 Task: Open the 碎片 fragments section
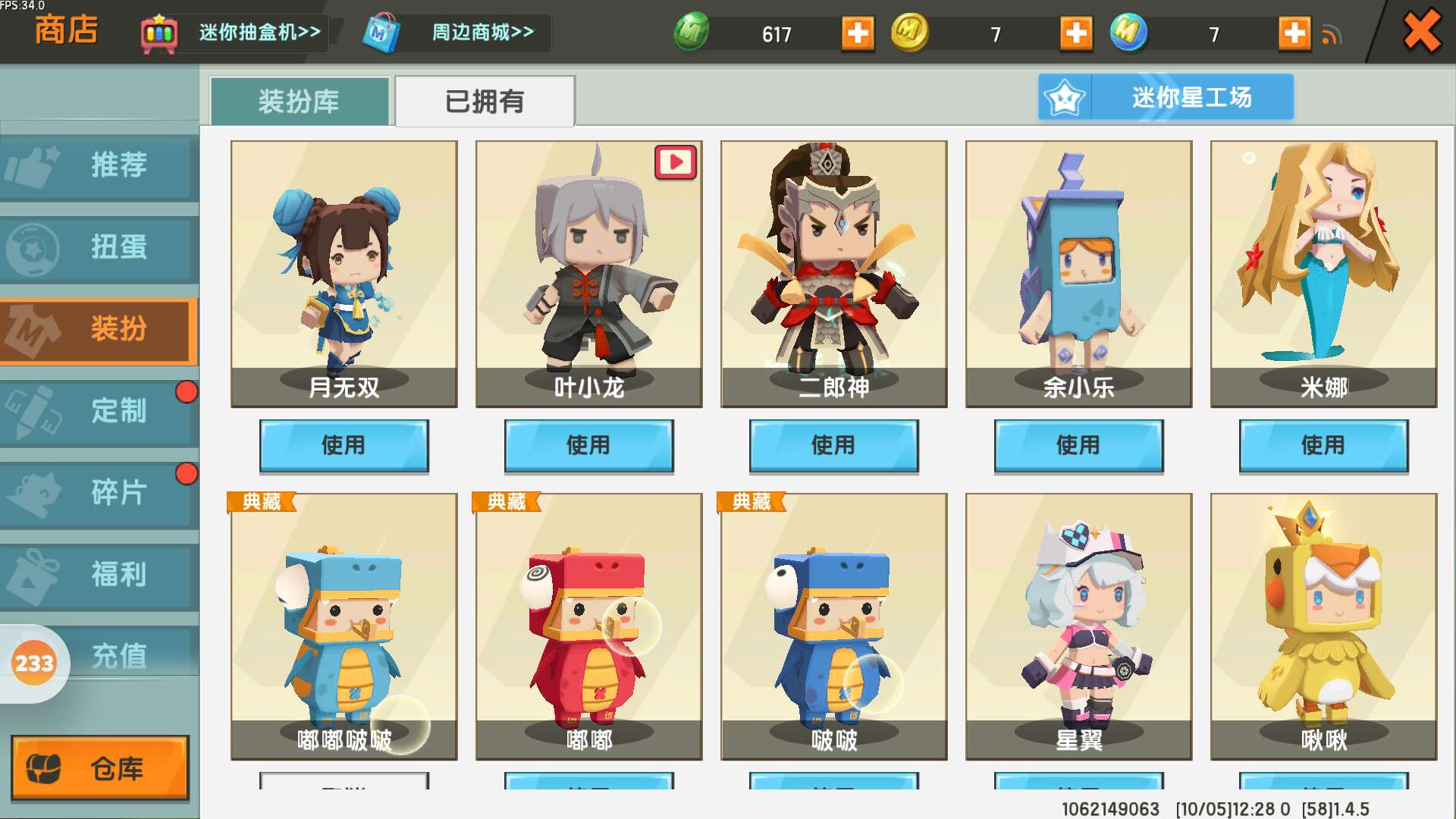[x=99, y=494]
